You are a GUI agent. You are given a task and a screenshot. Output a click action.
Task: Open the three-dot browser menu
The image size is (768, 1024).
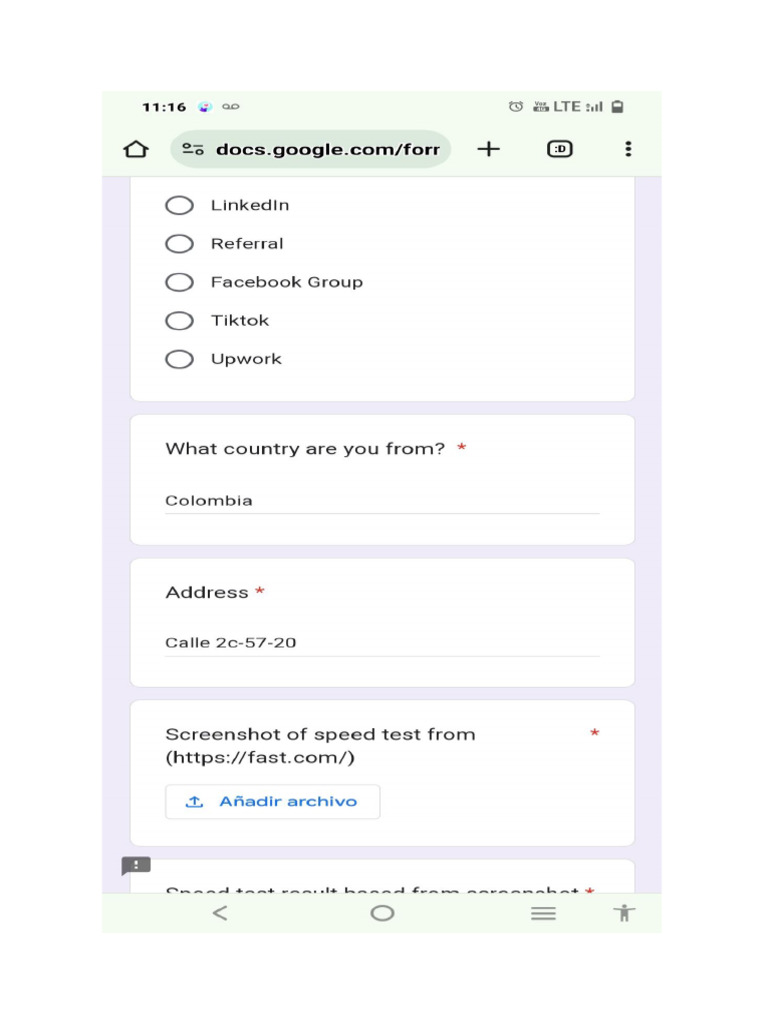pos(628,149)
